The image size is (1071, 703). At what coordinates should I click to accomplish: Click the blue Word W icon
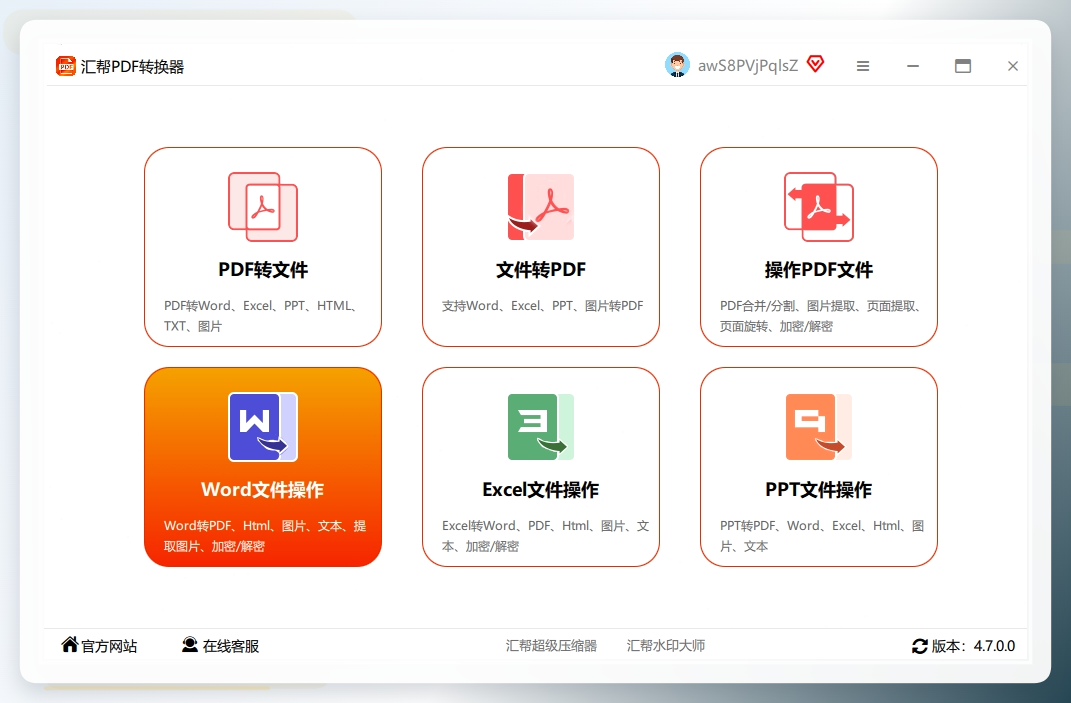point(263,427)
